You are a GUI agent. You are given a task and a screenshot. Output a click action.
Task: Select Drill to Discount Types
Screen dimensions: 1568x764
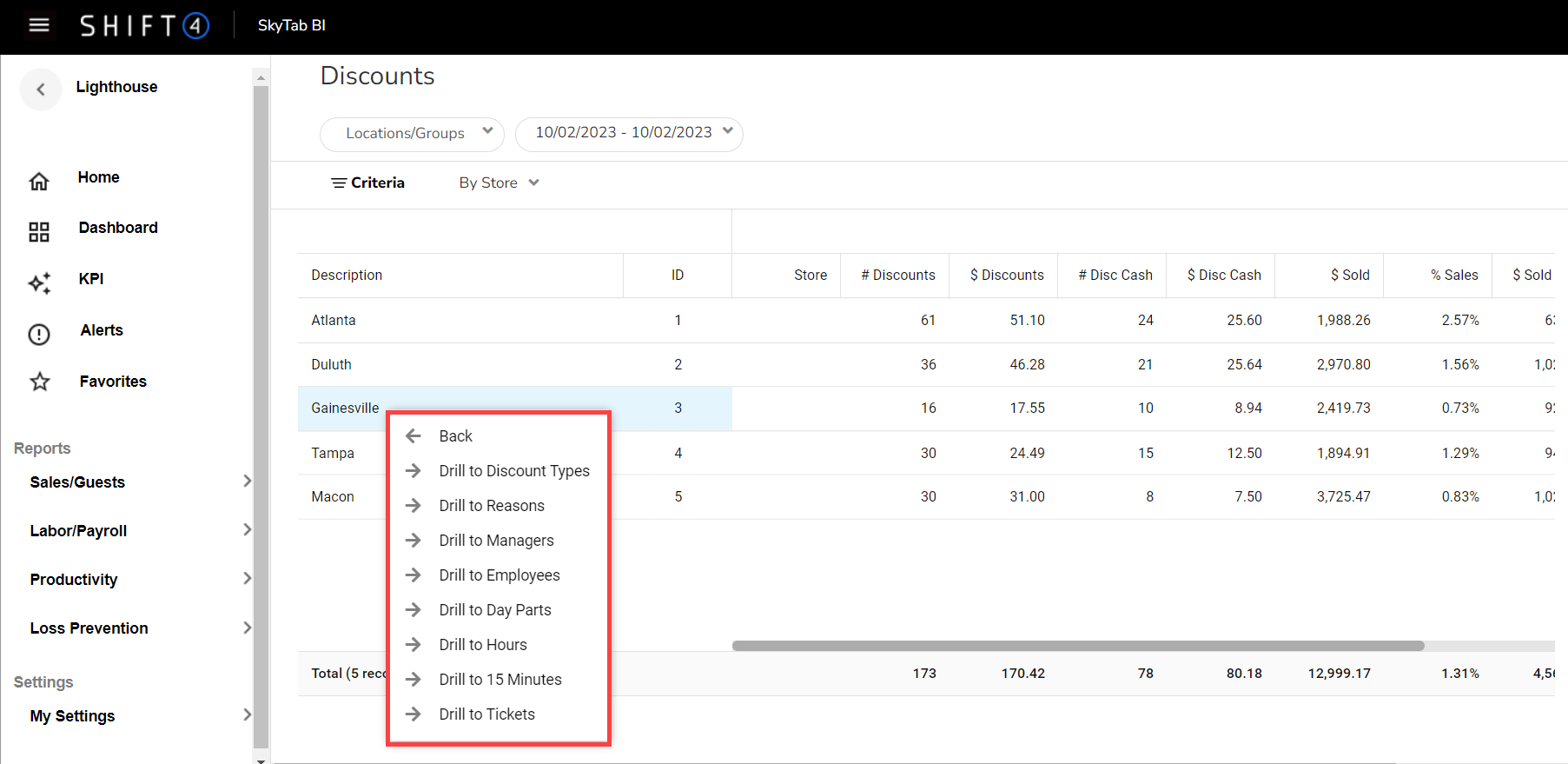[513, 471]
